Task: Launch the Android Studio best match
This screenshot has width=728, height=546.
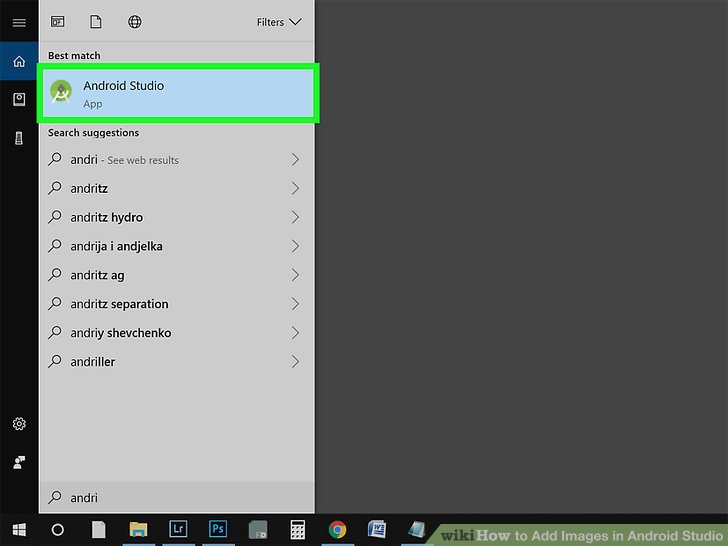Action: pos(178,93)
